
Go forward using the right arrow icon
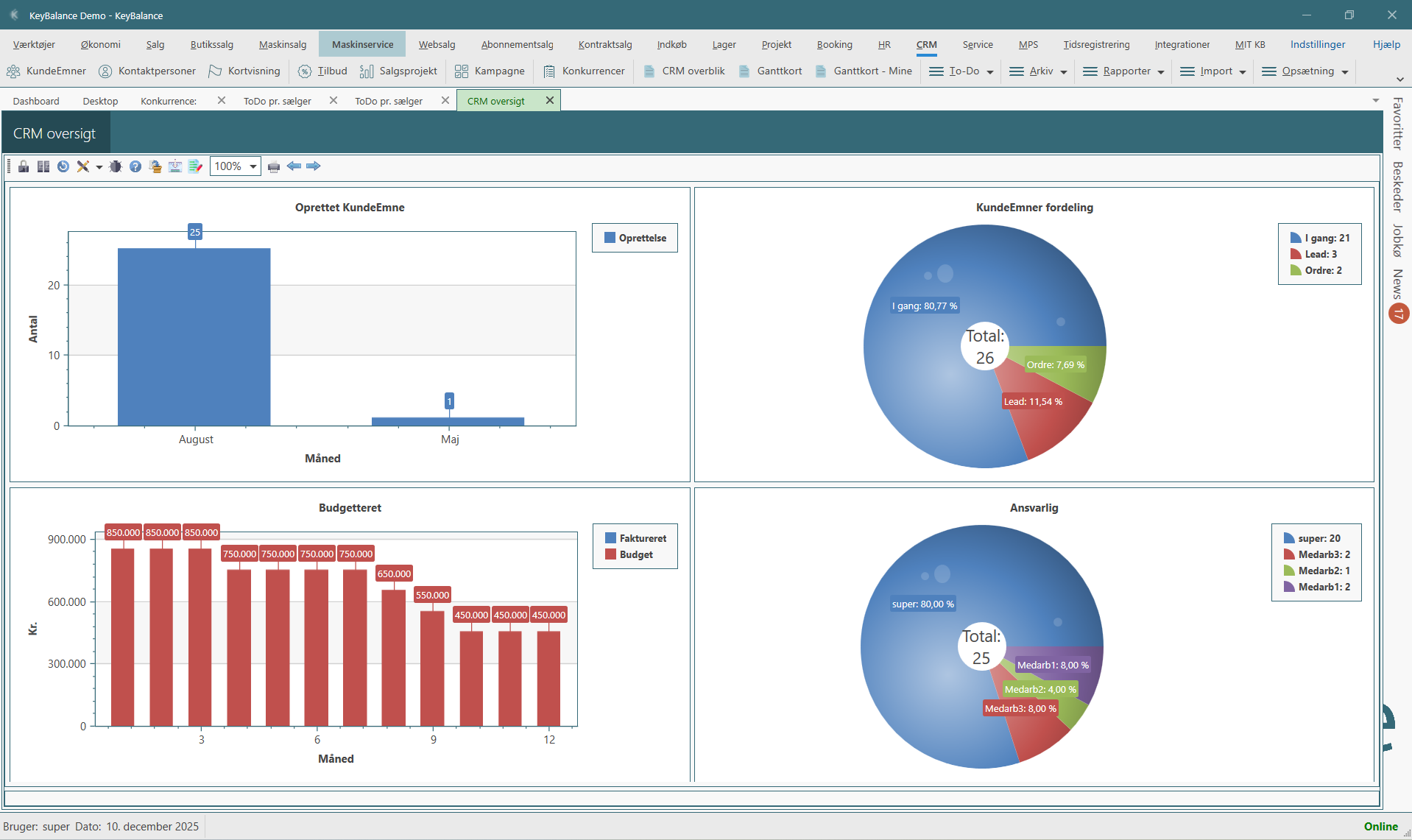click(x=314, y=166)
